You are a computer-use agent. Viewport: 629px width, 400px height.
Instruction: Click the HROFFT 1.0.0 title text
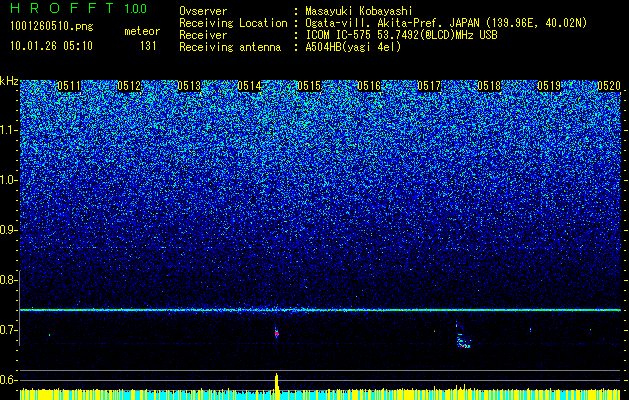79,8
